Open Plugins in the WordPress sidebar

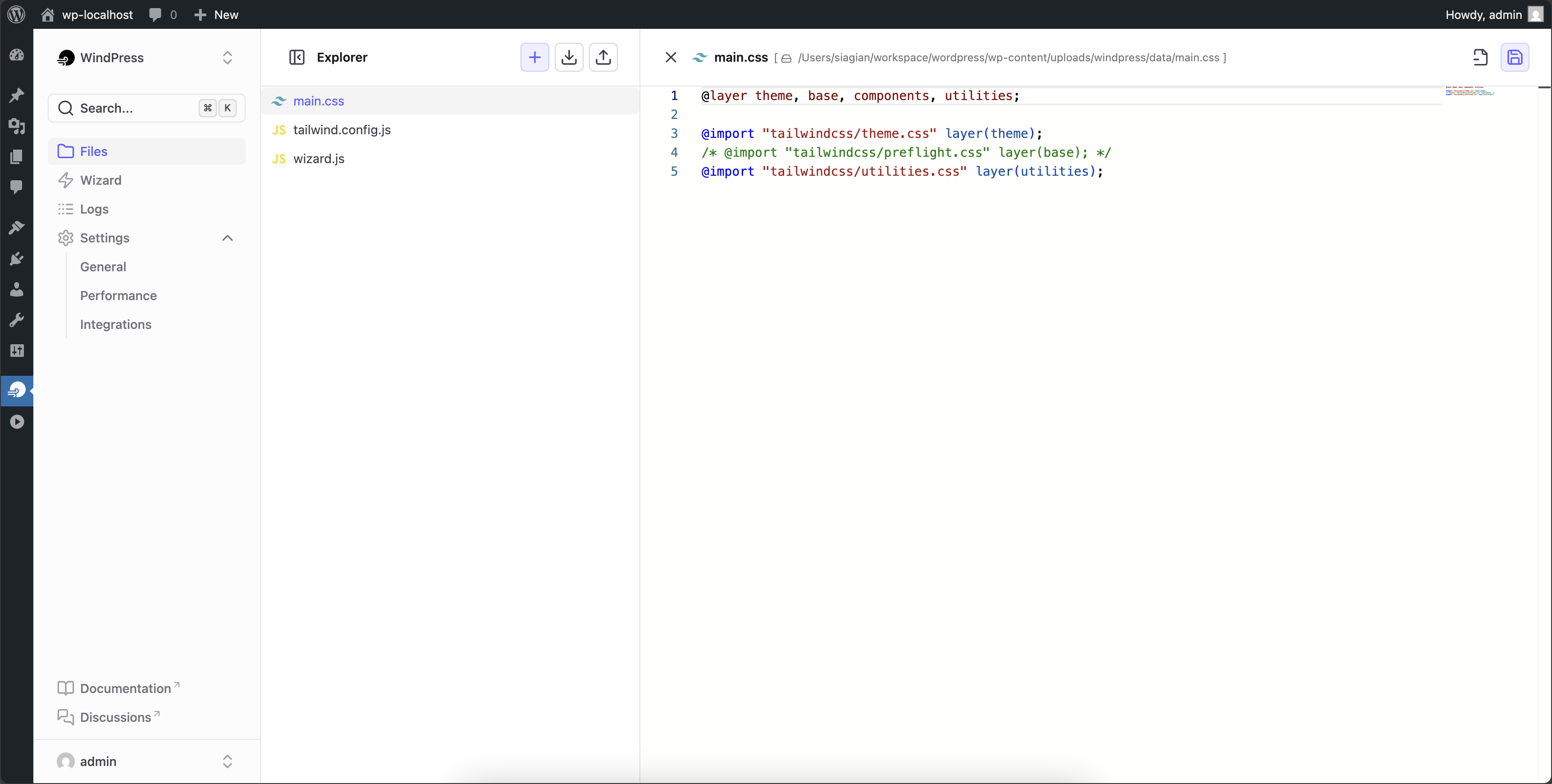pyautogui.click(x=16, y=259)
